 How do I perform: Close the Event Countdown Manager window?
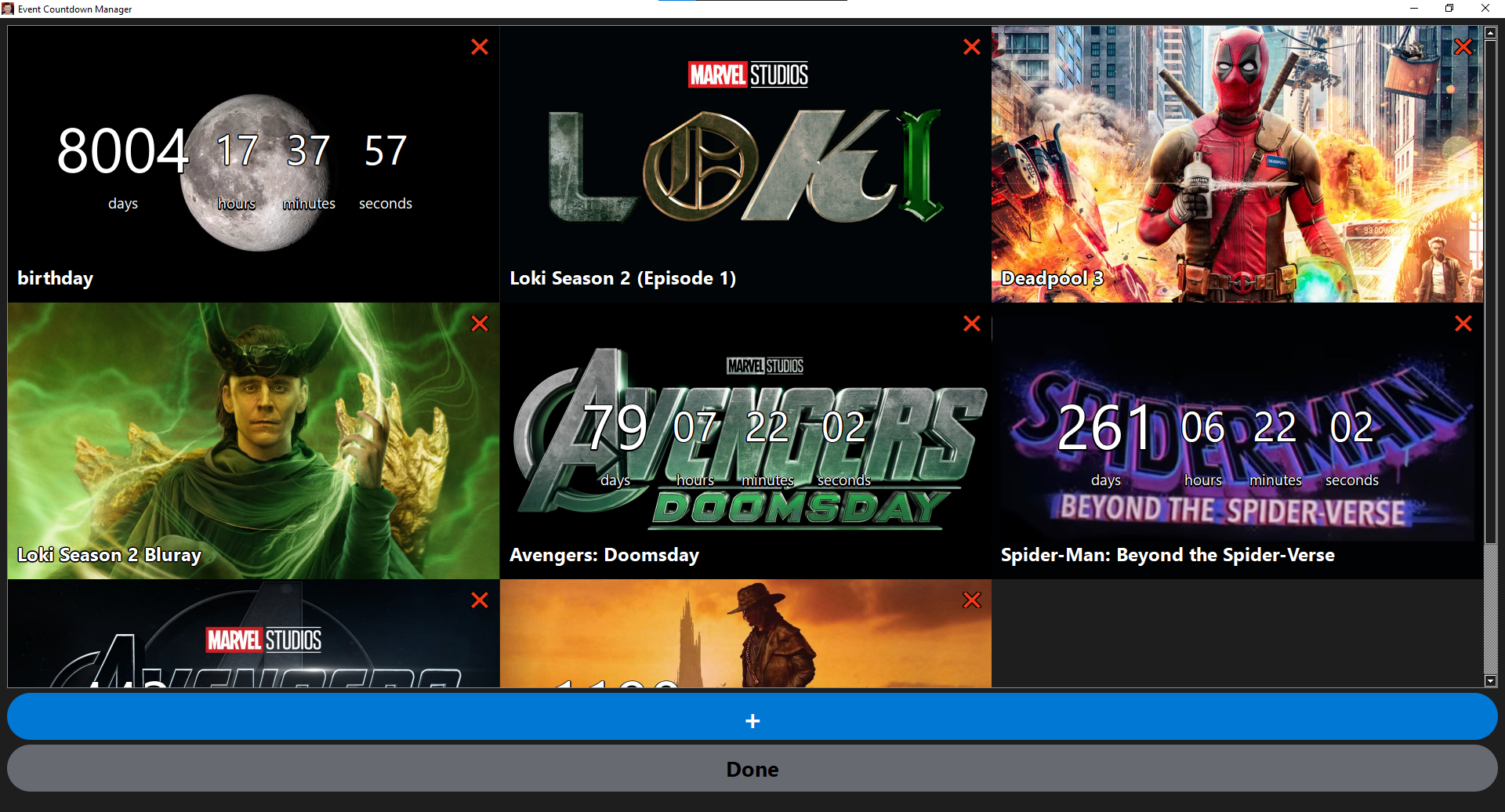(x=1485, y=9)
